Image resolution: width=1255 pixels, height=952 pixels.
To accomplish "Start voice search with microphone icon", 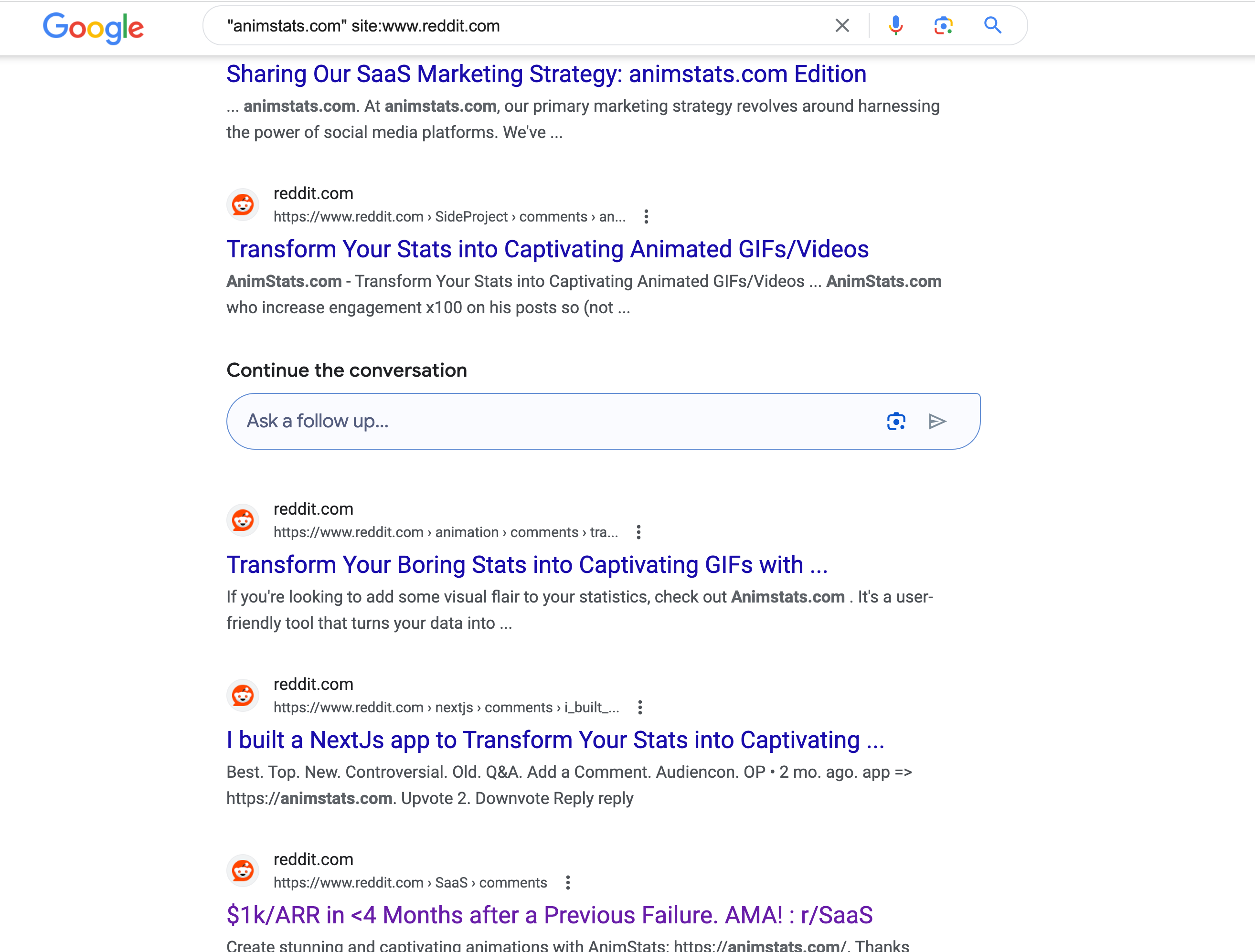I will point(895,25).
